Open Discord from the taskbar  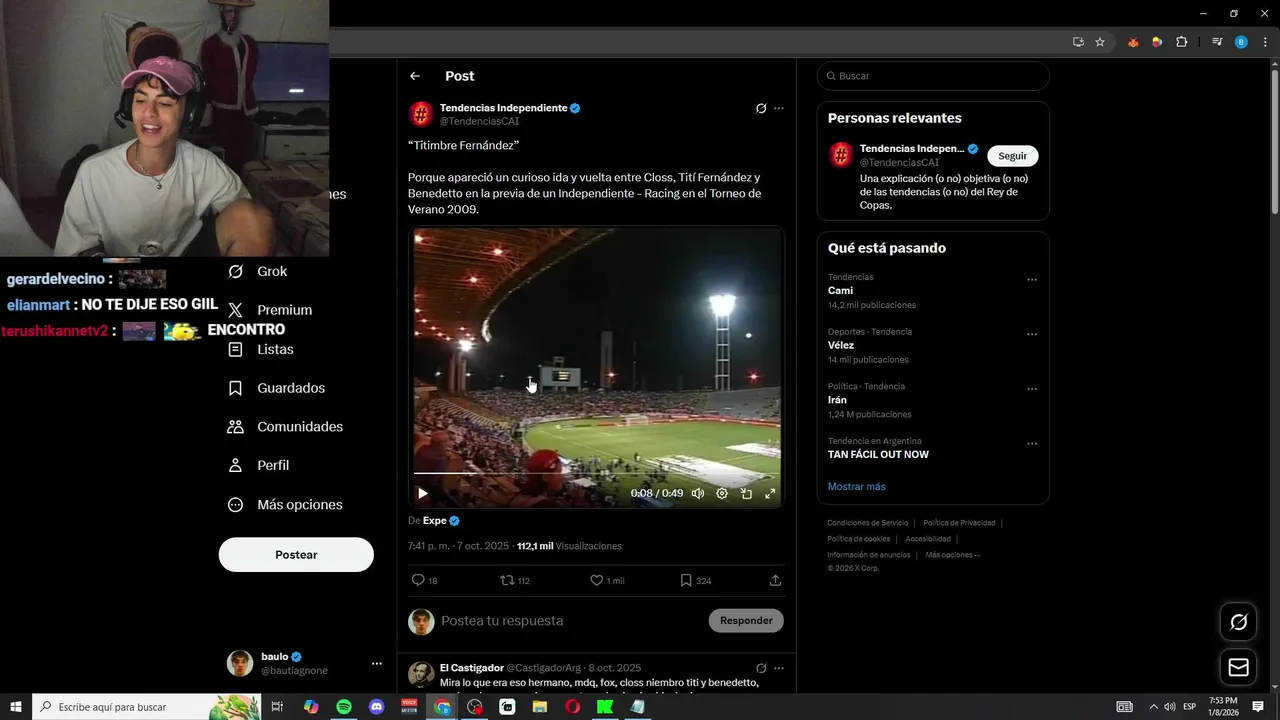click(377, 707)
